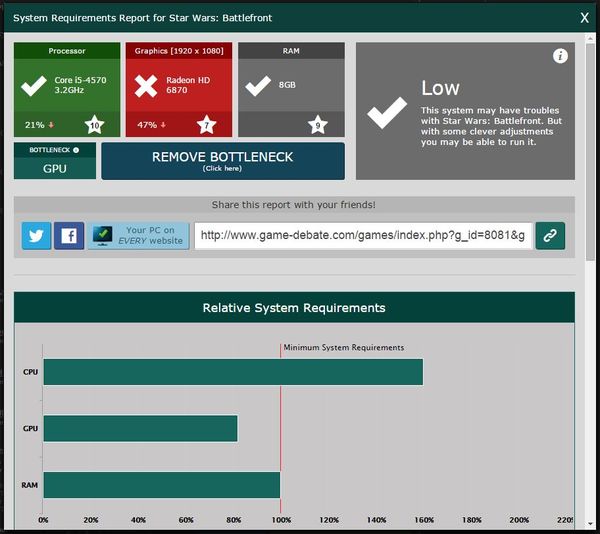Click the Processor star rating 10 badge
This screenshot has width=600, height=534.
click(x=94, y=125)
